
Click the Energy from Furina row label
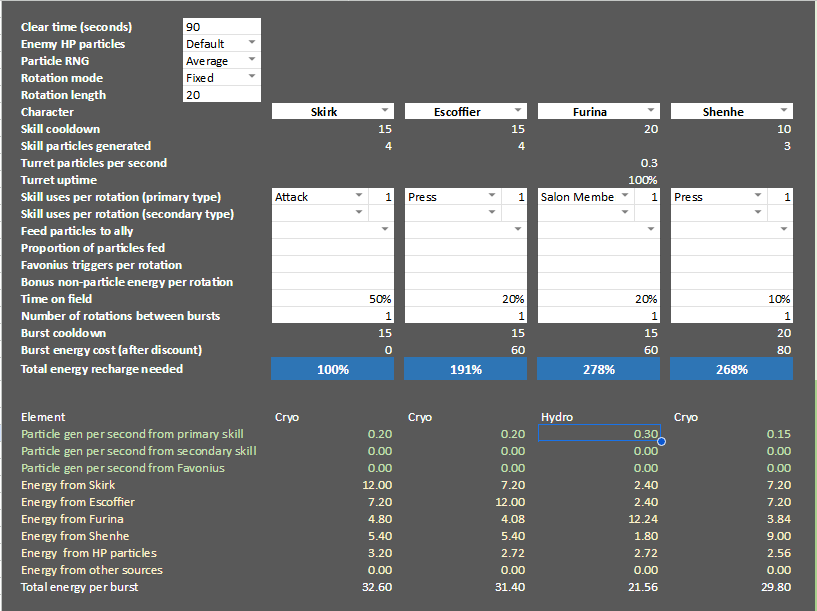72,519
